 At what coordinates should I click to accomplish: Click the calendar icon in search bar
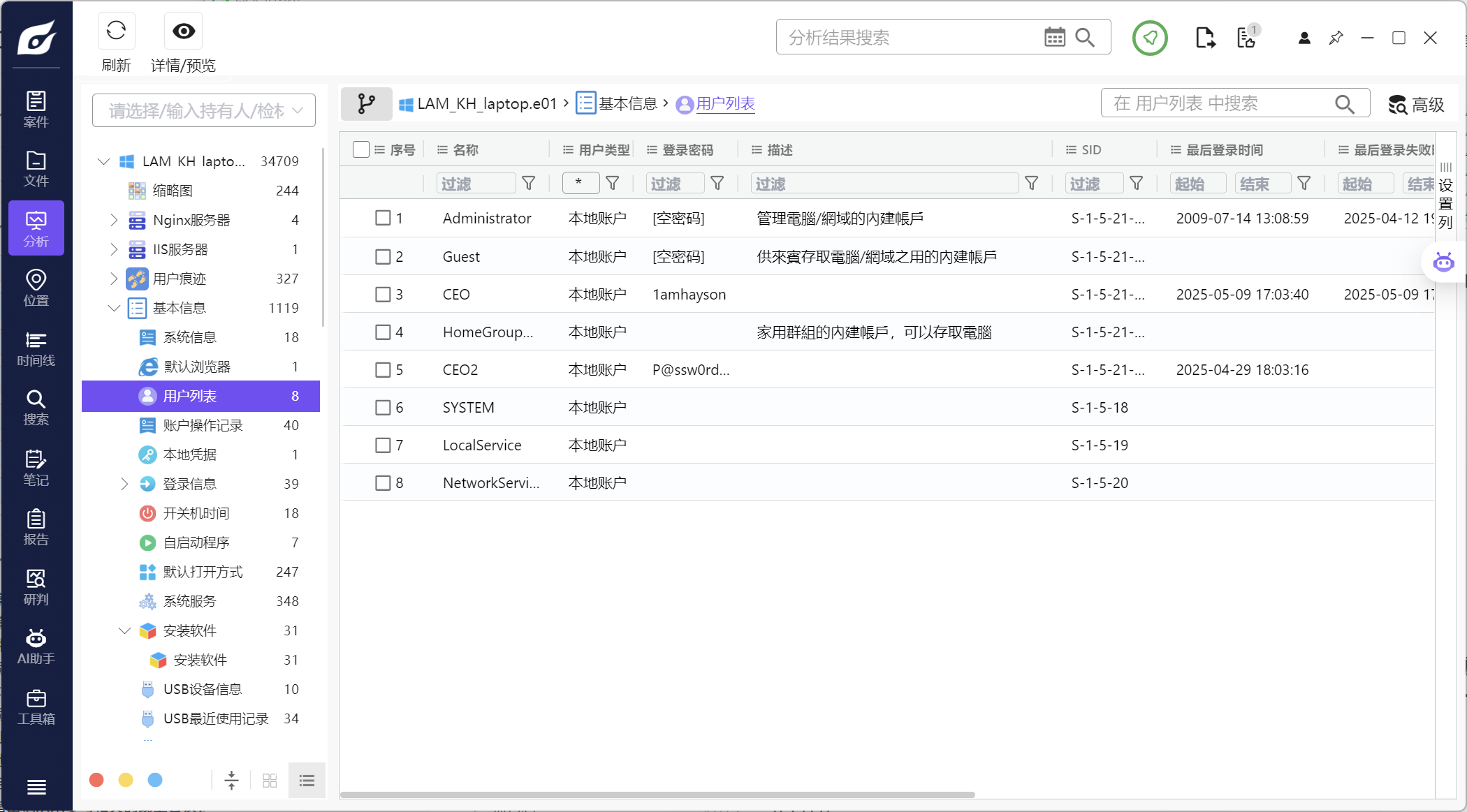coord(1054,38)
